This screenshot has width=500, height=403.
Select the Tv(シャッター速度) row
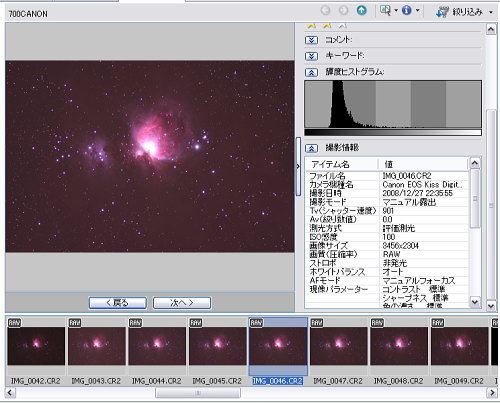387,211
